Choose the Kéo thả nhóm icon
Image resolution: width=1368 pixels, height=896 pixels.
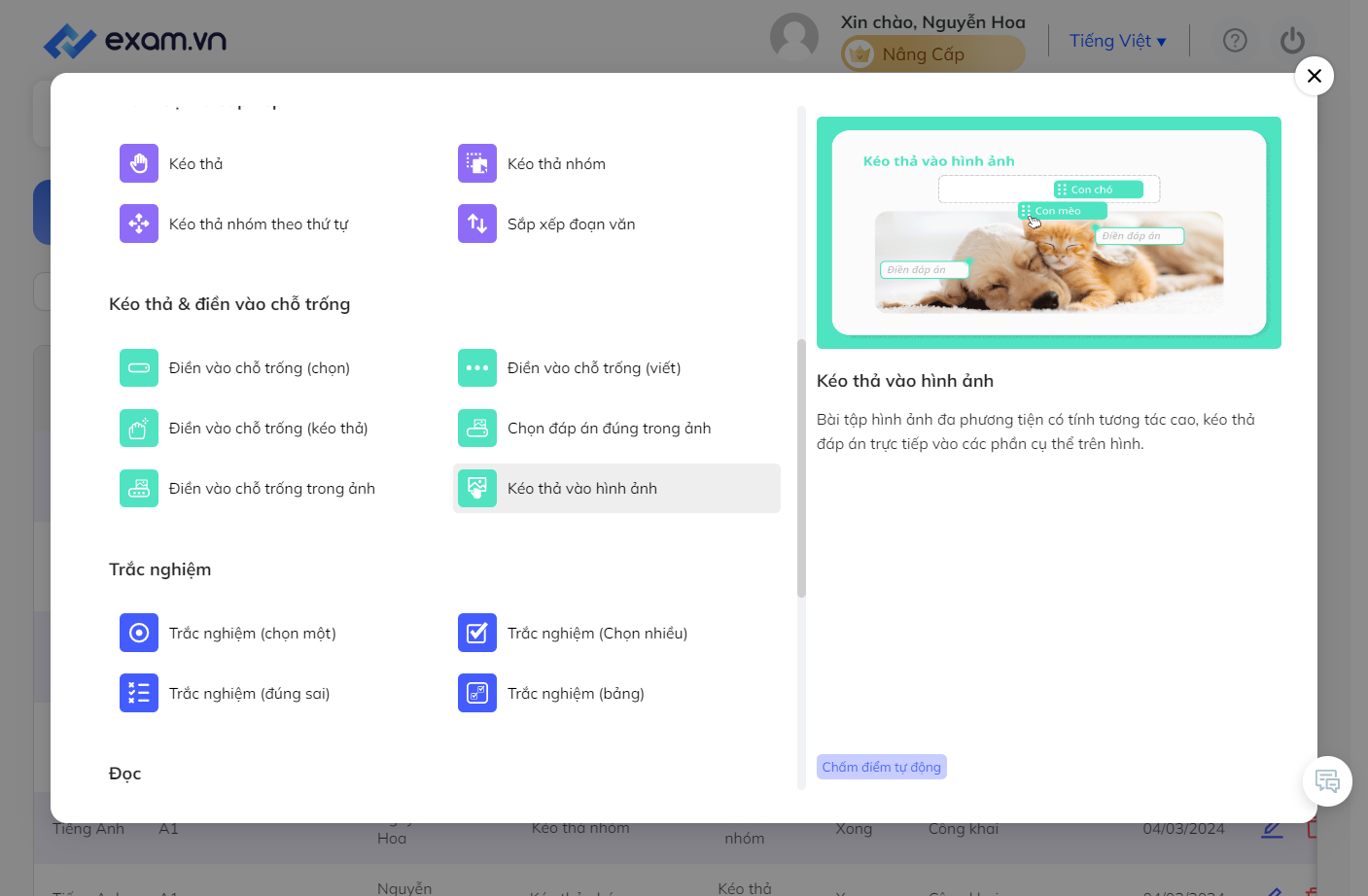[x=477, y=163]
